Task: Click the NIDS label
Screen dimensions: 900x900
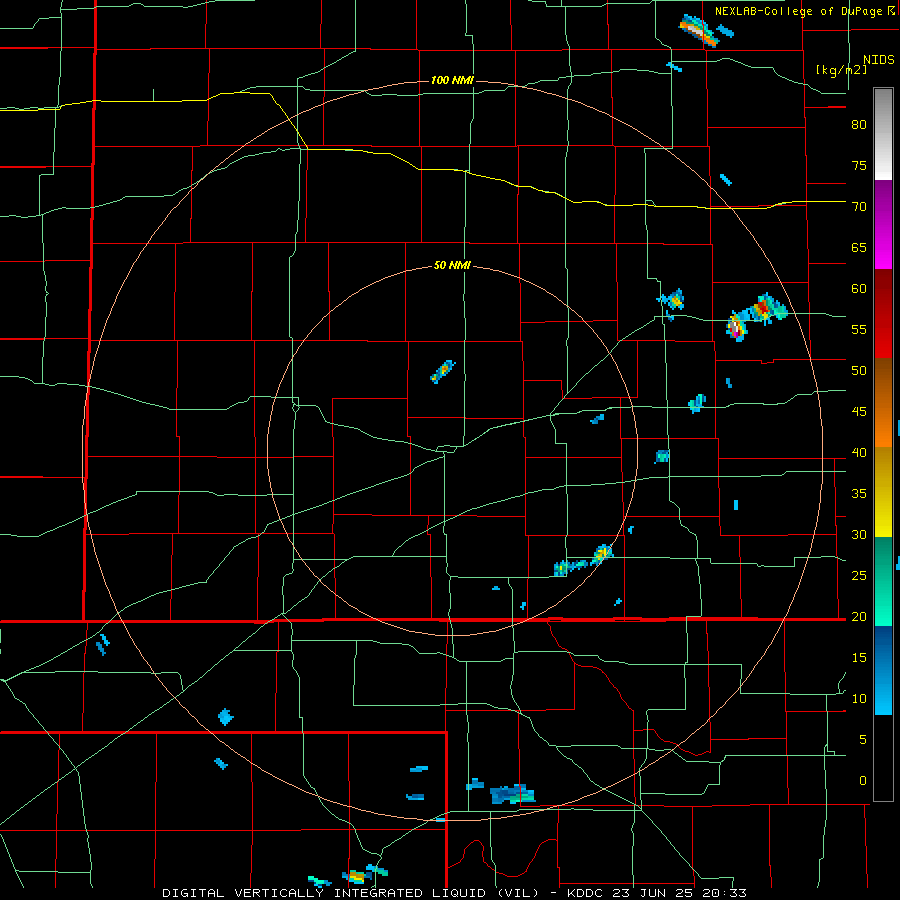Action: pos(878,59)
